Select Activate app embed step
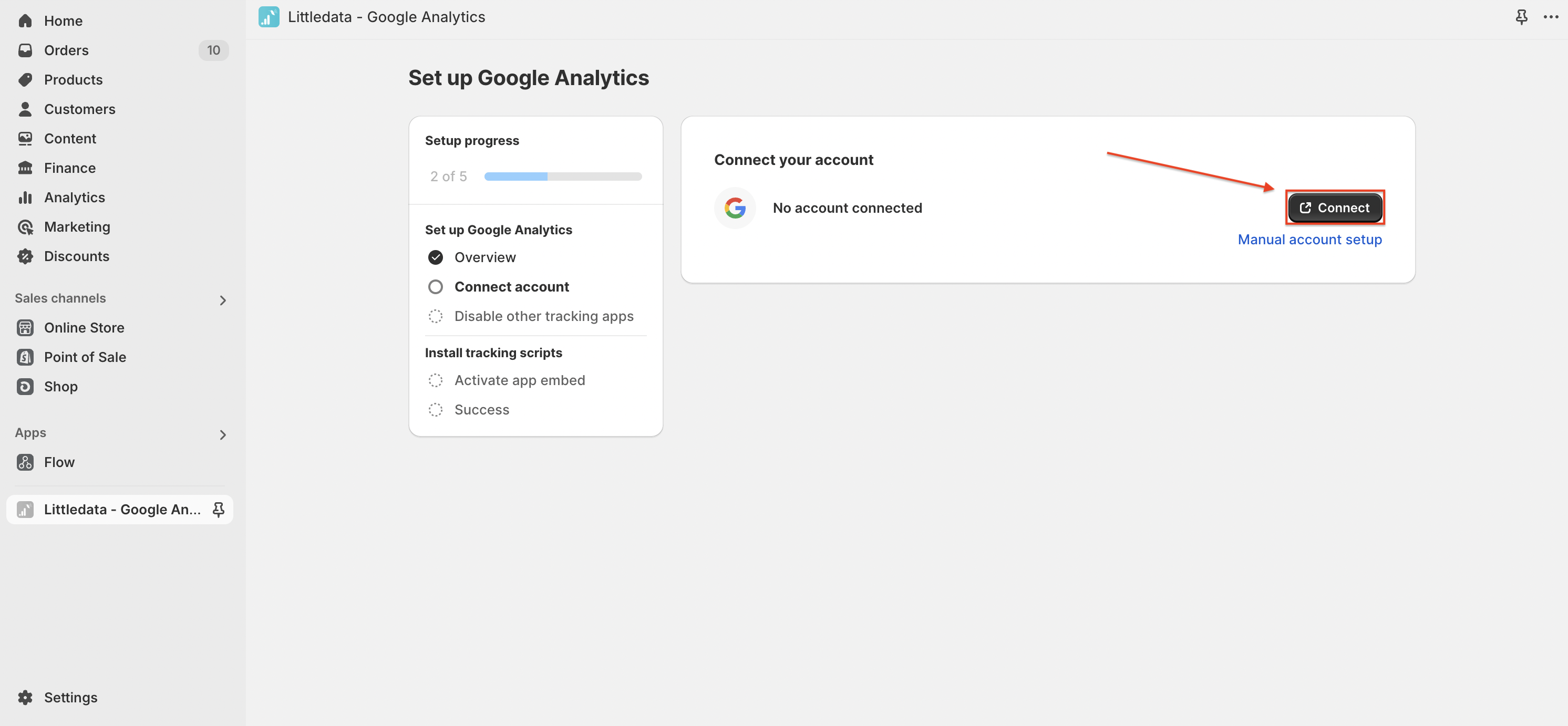This screenshot has width=1568, height=726. coord(520,380)
